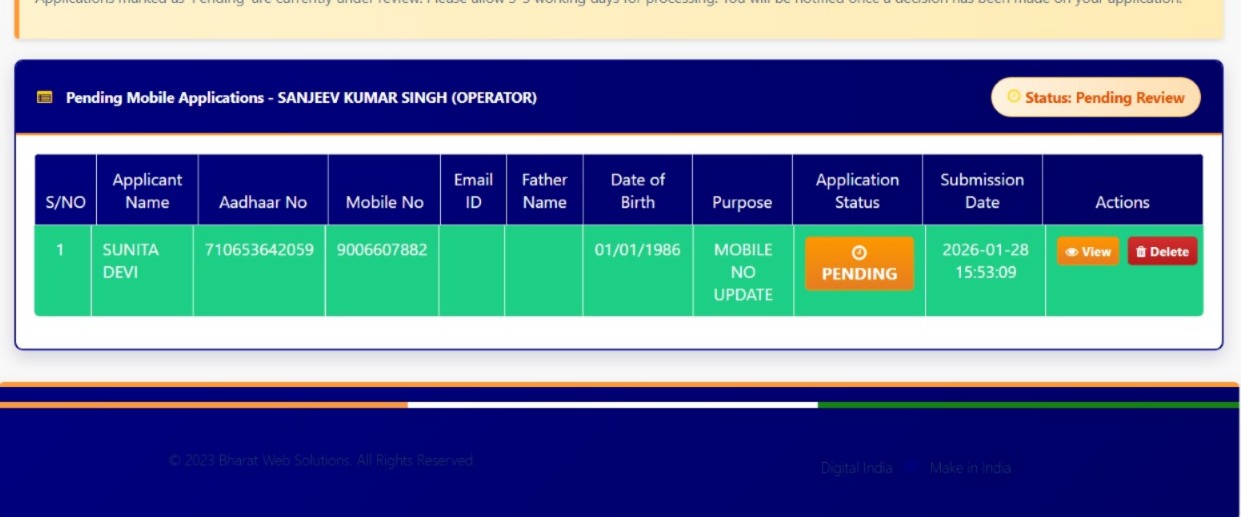Click the card icon beside Pending Mobile Applications
The image size is (1241, 517).
(x=44, y=98)
